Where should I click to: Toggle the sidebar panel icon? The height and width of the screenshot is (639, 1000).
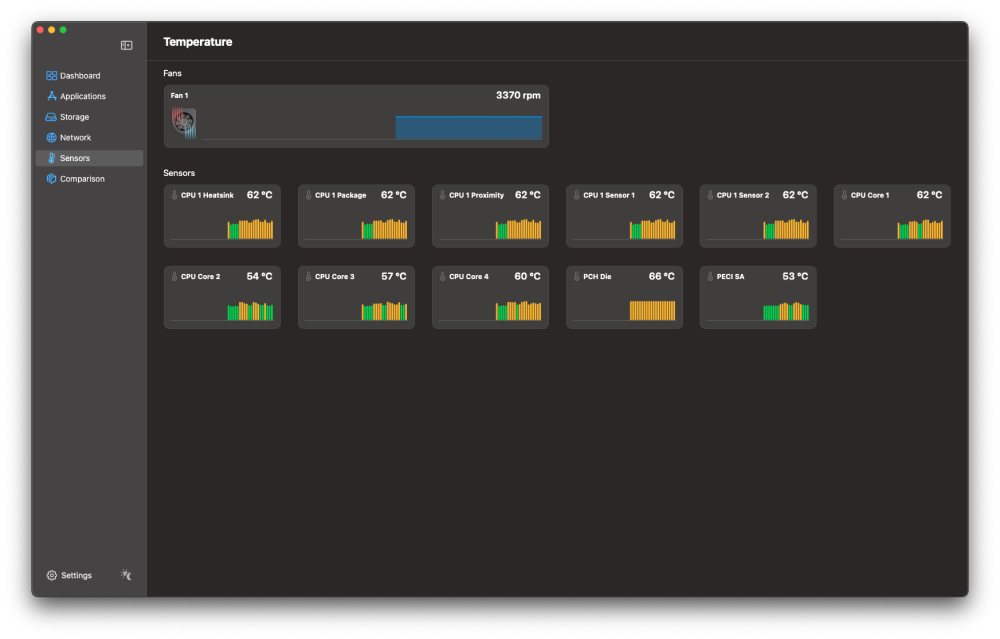tap(126, 45)
